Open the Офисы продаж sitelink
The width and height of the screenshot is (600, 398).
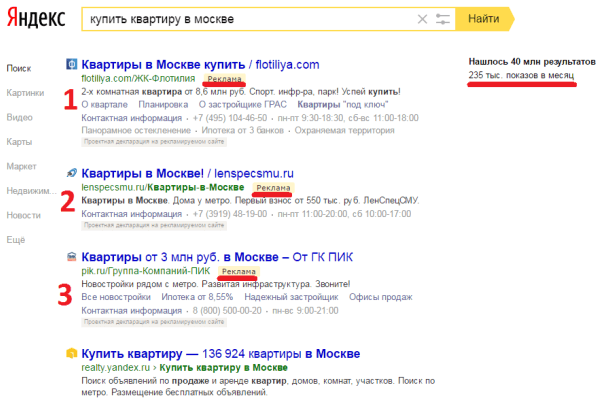coord(381,297)
